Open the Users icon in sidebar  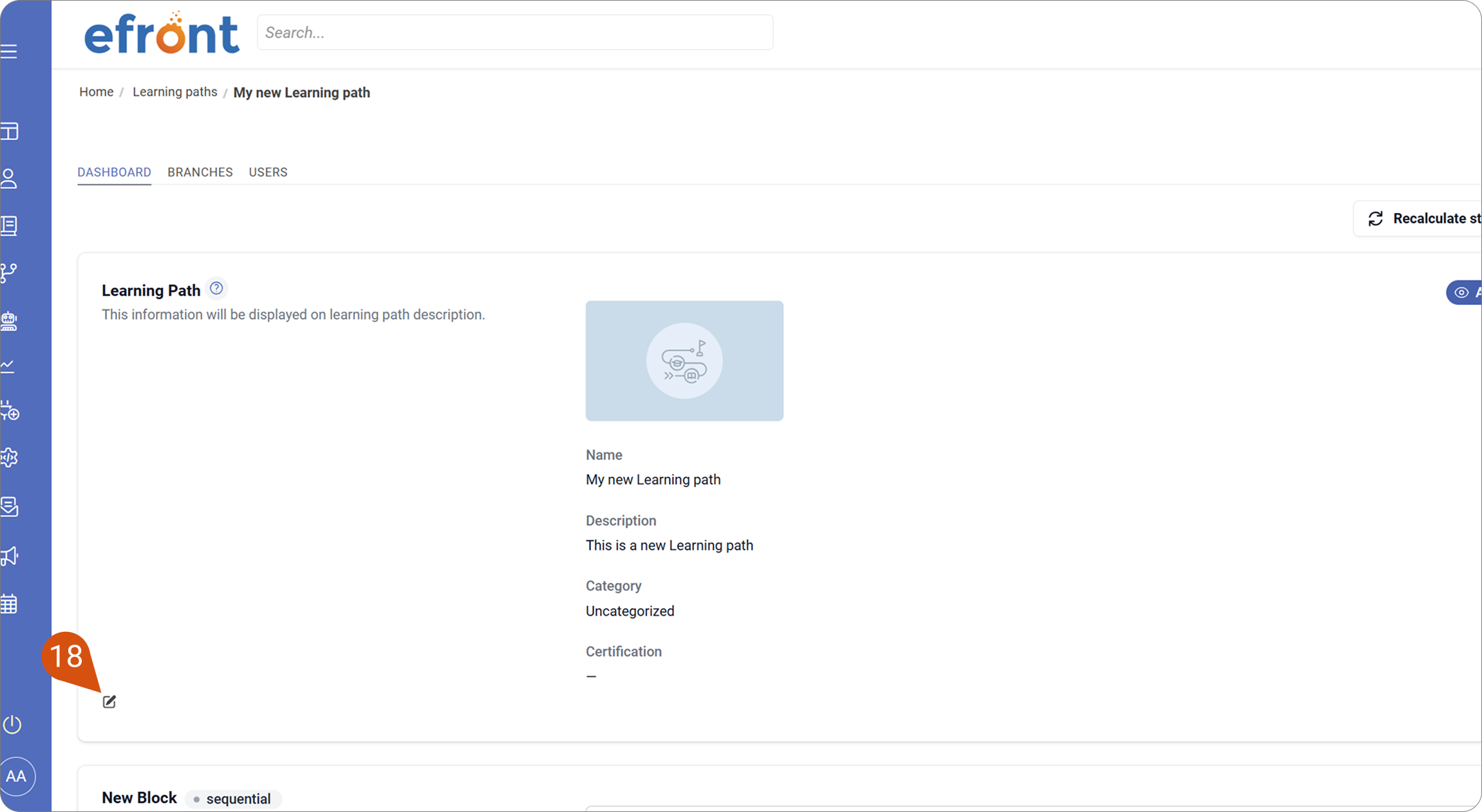pos(9,179)
